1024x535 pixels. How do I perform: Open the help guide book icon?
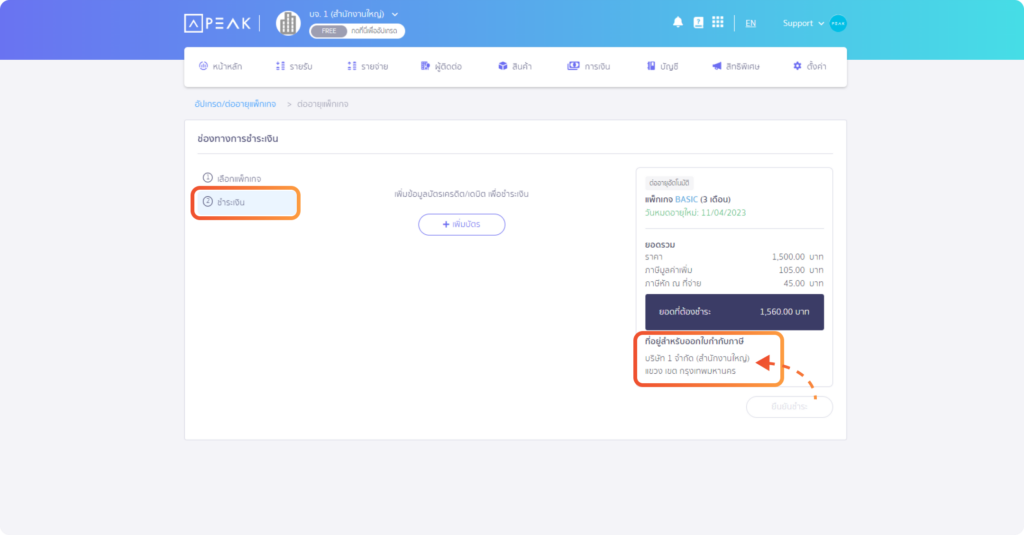pyautogui.click(x=698, y=22)
